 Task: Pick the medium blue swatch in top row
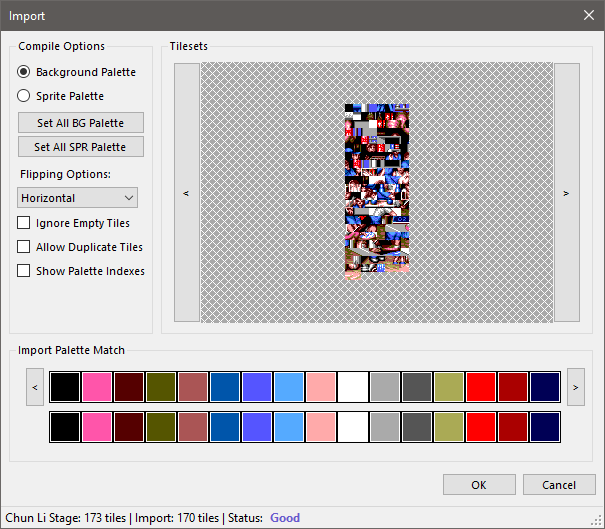tap(225, 387)
